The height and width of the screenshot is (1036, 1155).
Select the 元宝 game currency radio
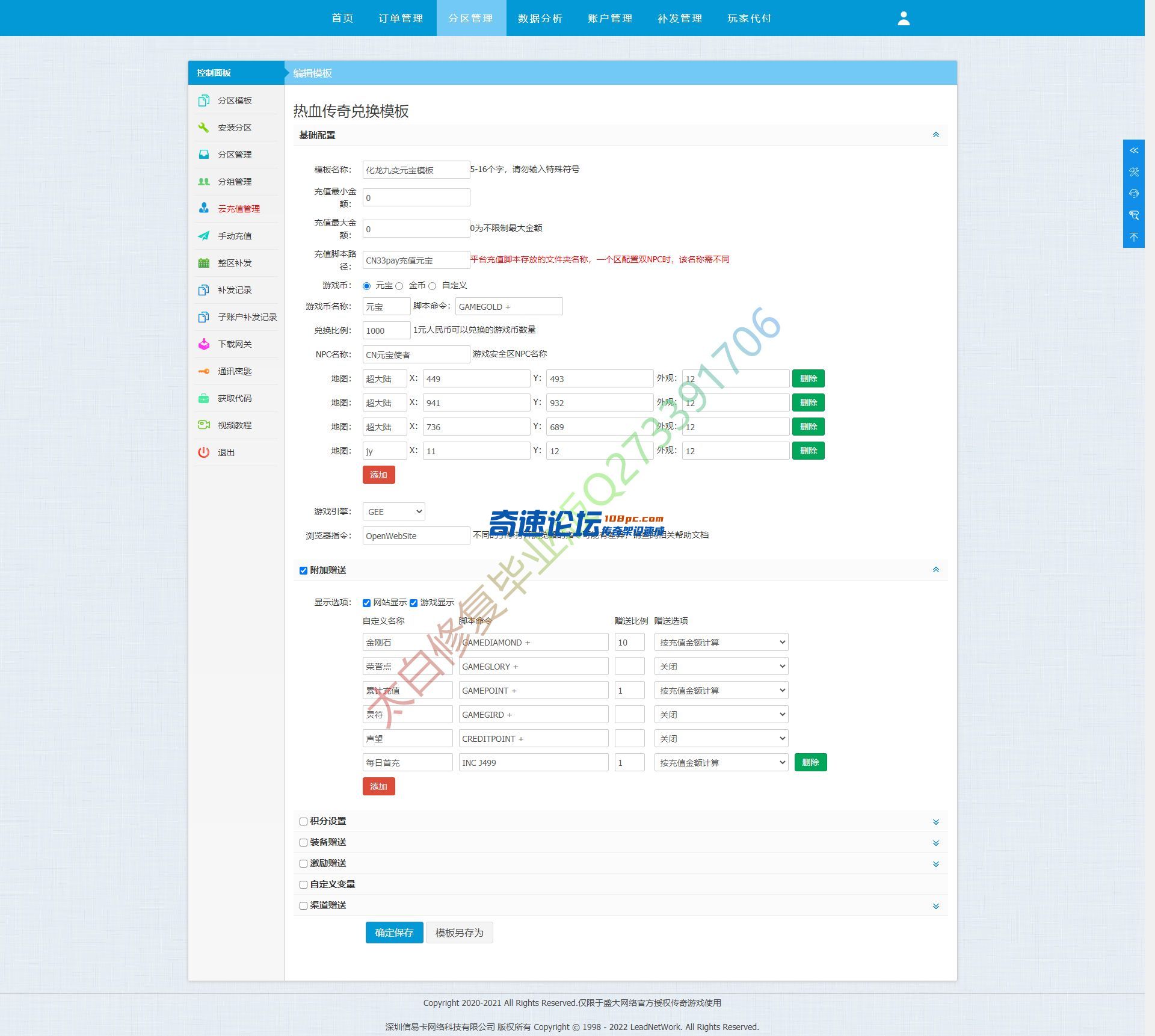click(366, 286)
